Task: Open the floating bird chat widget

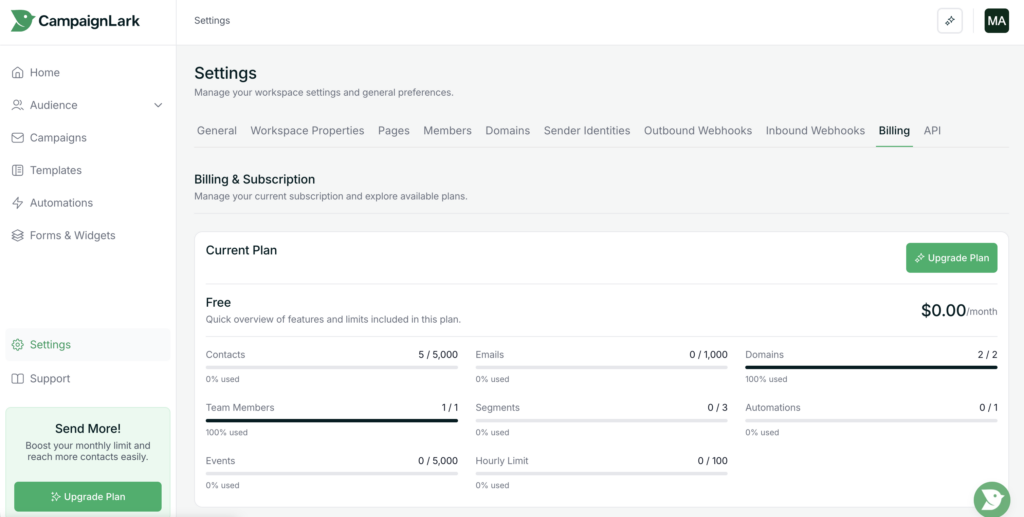Action: pos(991,499)
